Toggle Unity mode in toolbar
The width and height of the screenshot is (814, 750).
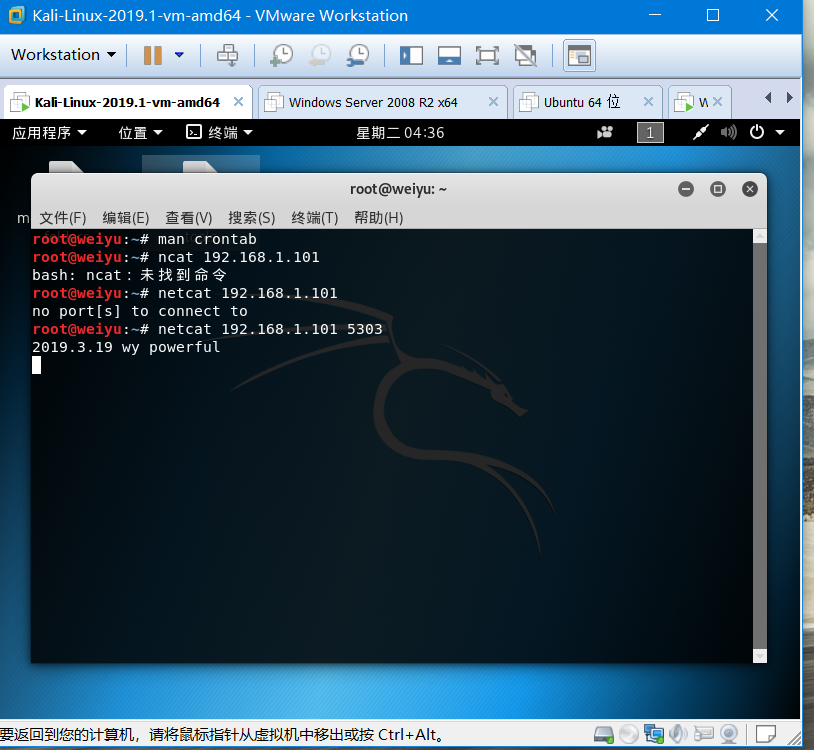coord(525,55)
